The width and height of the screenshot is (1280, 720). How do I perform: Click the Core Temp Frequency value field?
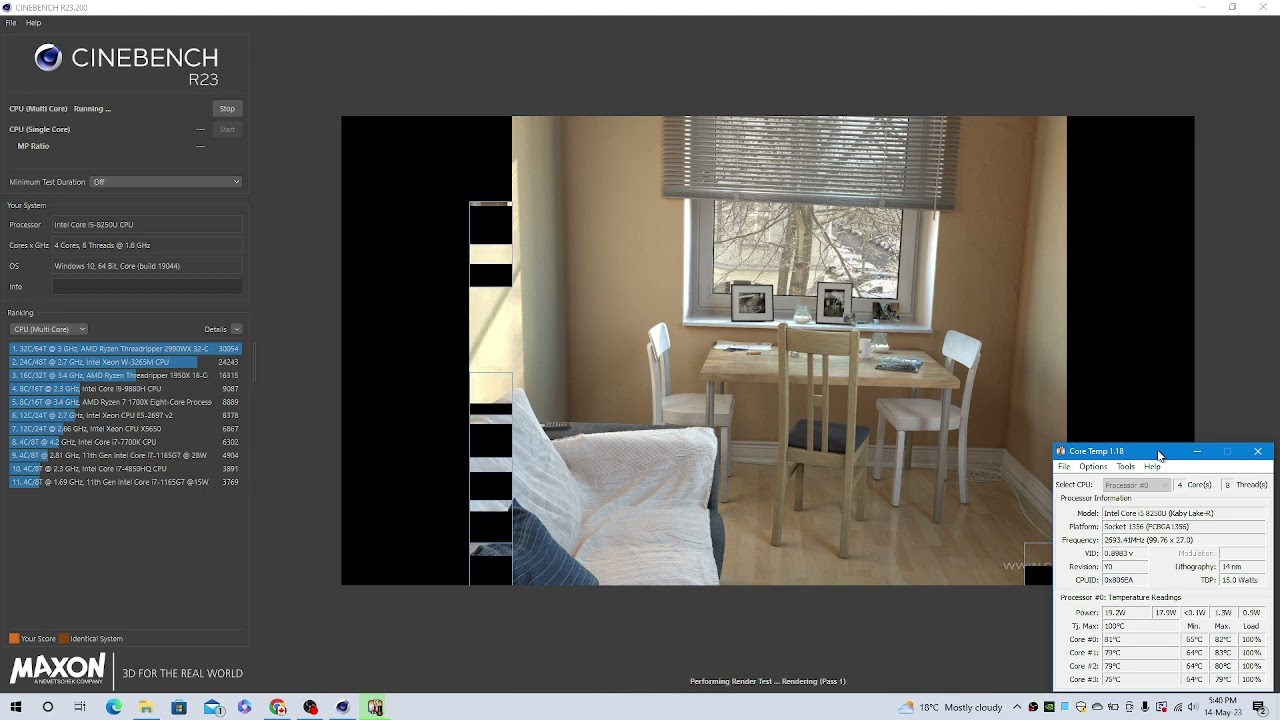pyautogui.click(x=1184, y=540)
